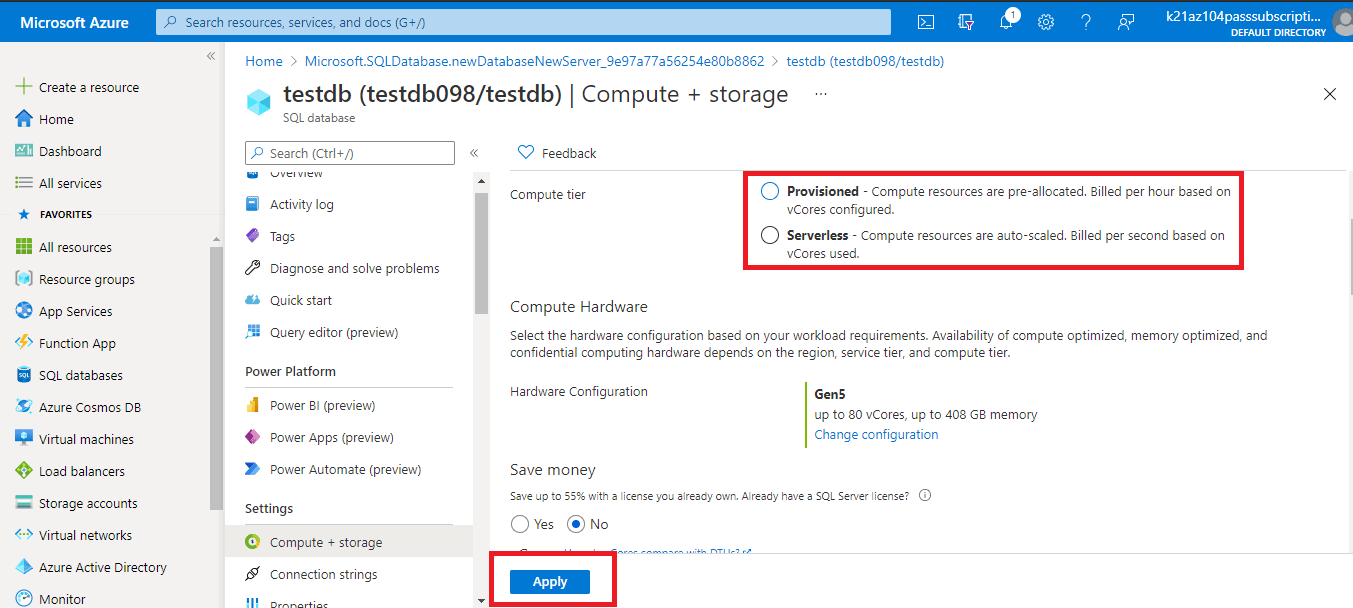The image size is (1353, 608).
Task: Select the Serverless compute tier
Action: 770,236
